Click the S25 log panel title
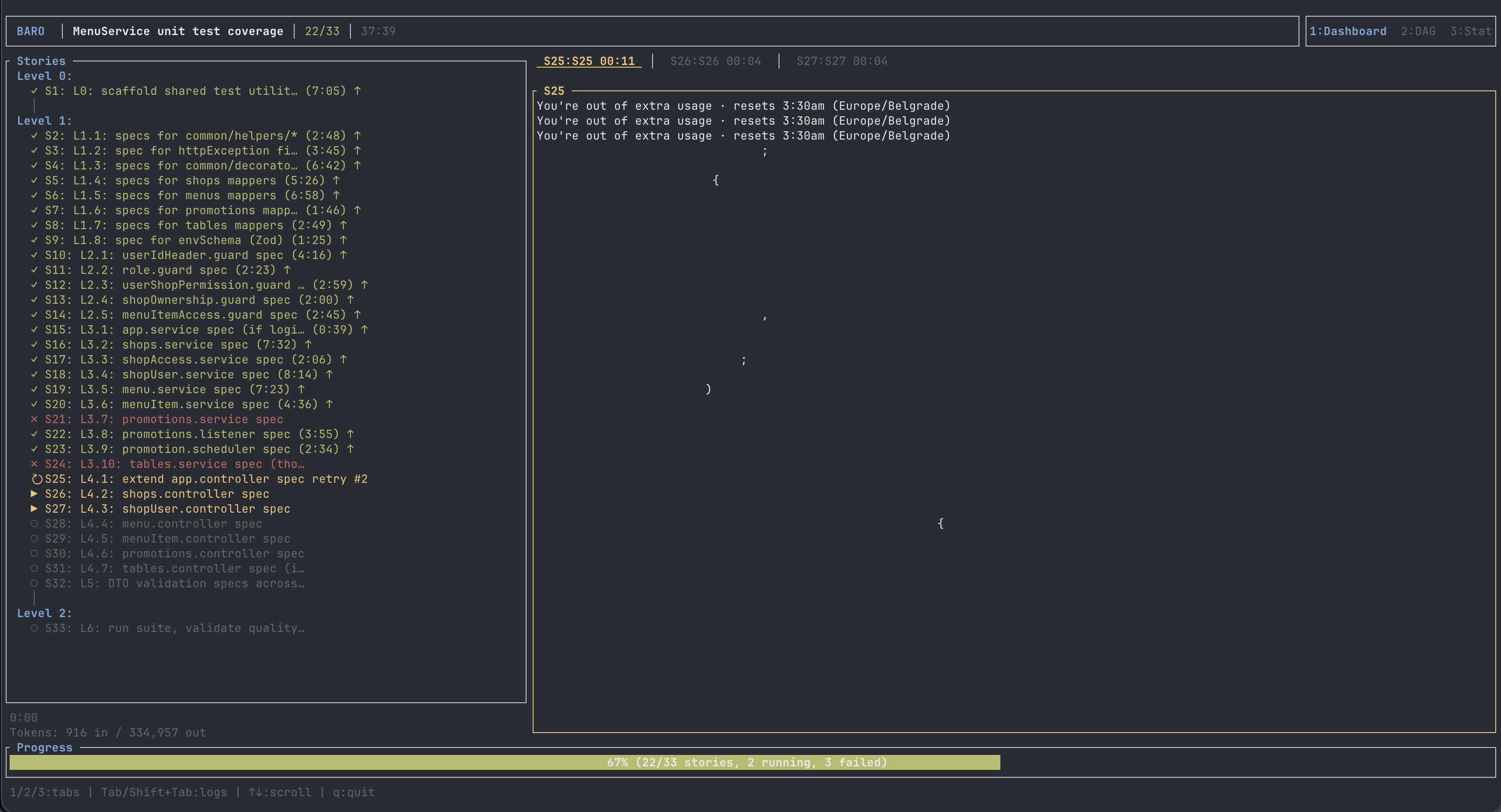This screenshot has height=812, width=1501. pyautogui.click(x=554, y=91)
